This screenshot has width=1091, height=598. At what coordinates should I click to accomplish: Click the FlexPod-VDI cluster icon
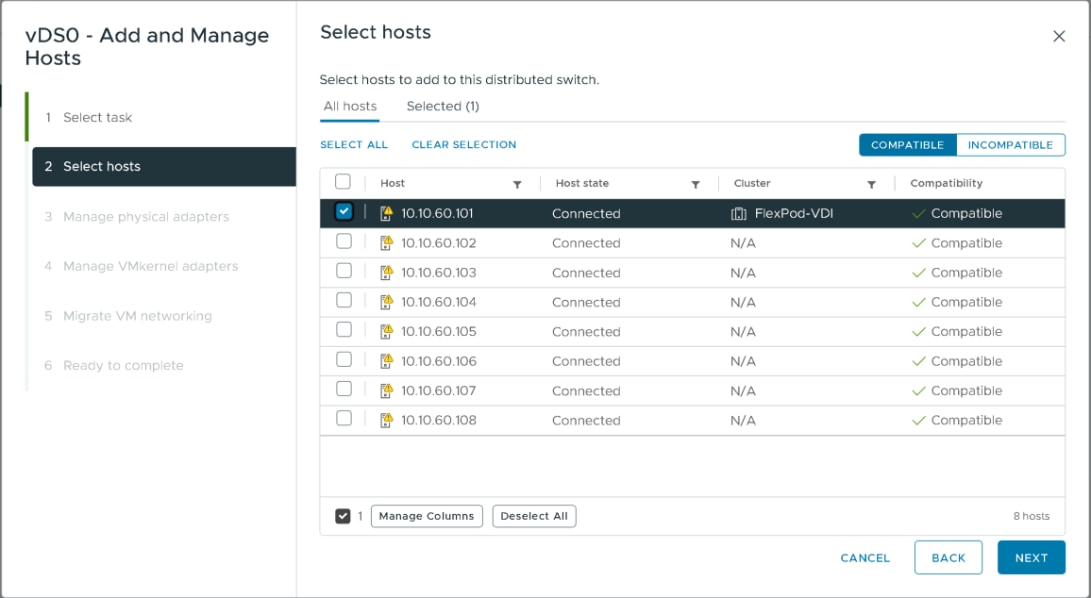pos(739,214)
